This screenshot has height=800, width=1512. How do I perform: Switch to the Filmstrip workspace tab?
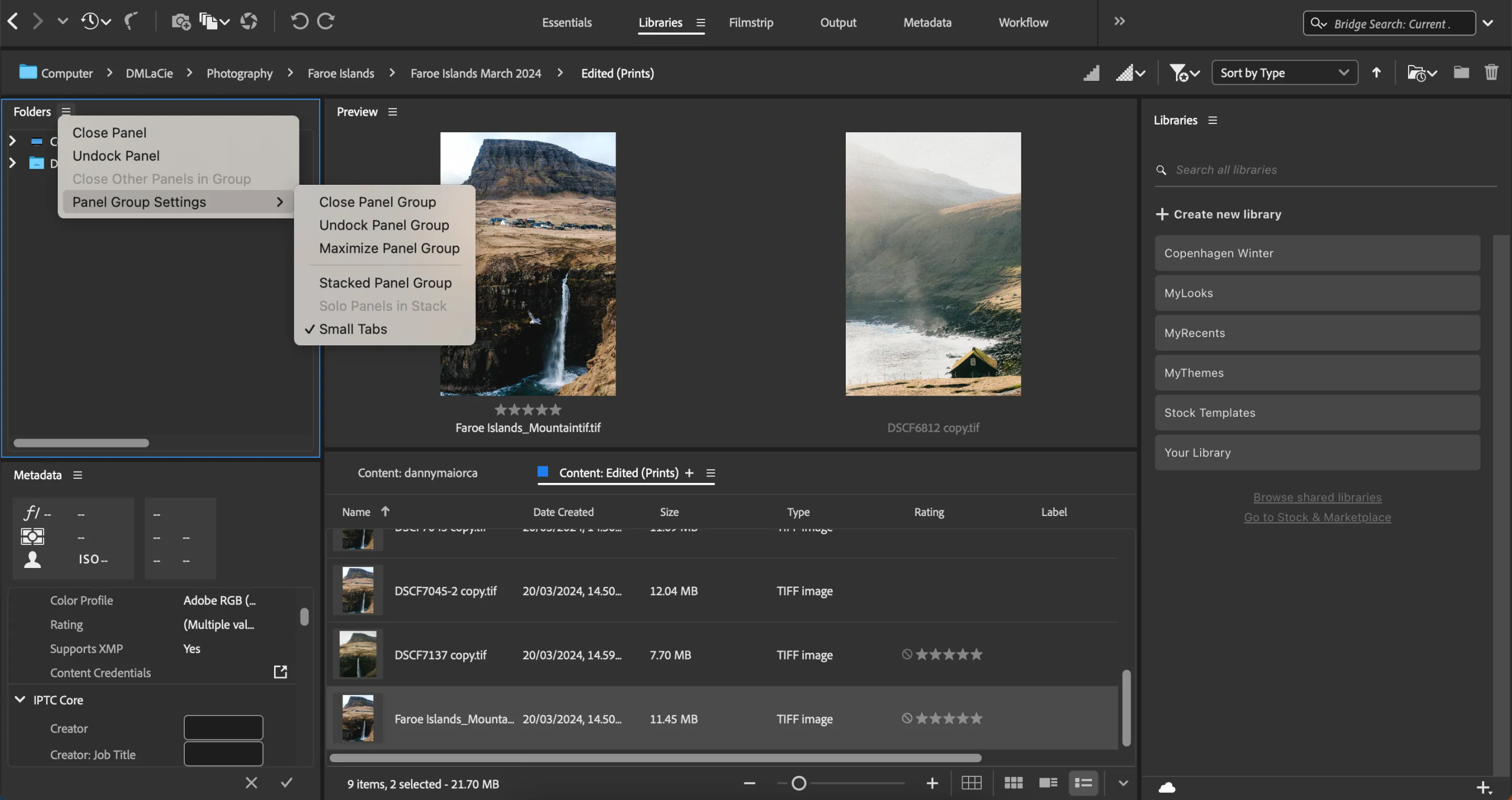pos(751,22)
